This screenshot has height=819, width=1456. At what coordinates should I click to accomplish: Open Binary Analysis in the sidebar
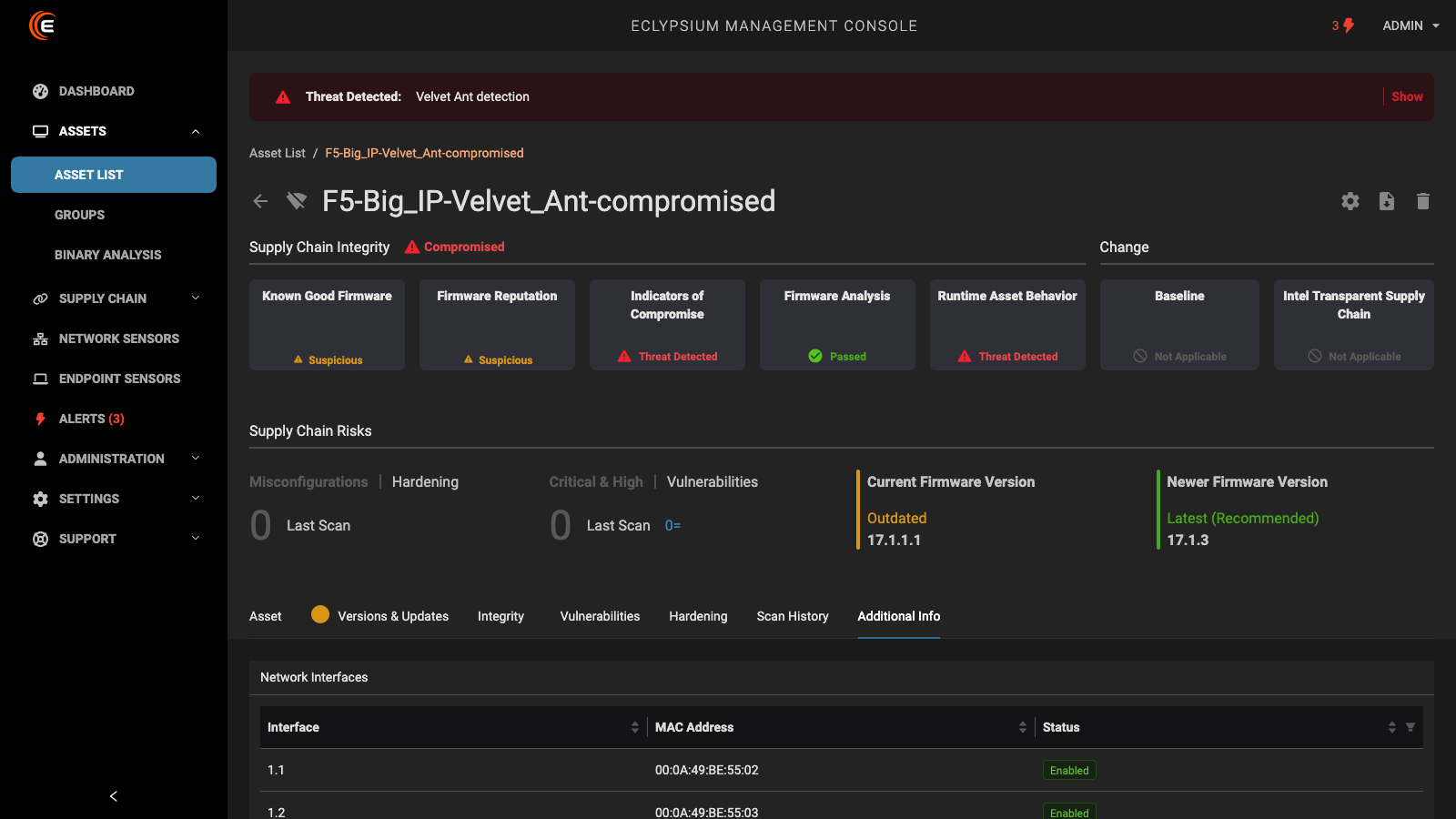(107, 255)
